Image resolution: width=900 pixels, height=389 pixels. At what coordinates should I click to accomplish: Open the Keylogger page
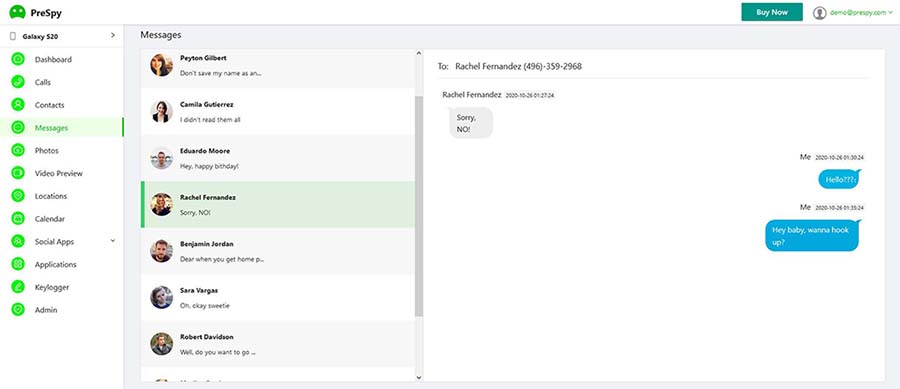pyautogui.click(x=52, y=287)
